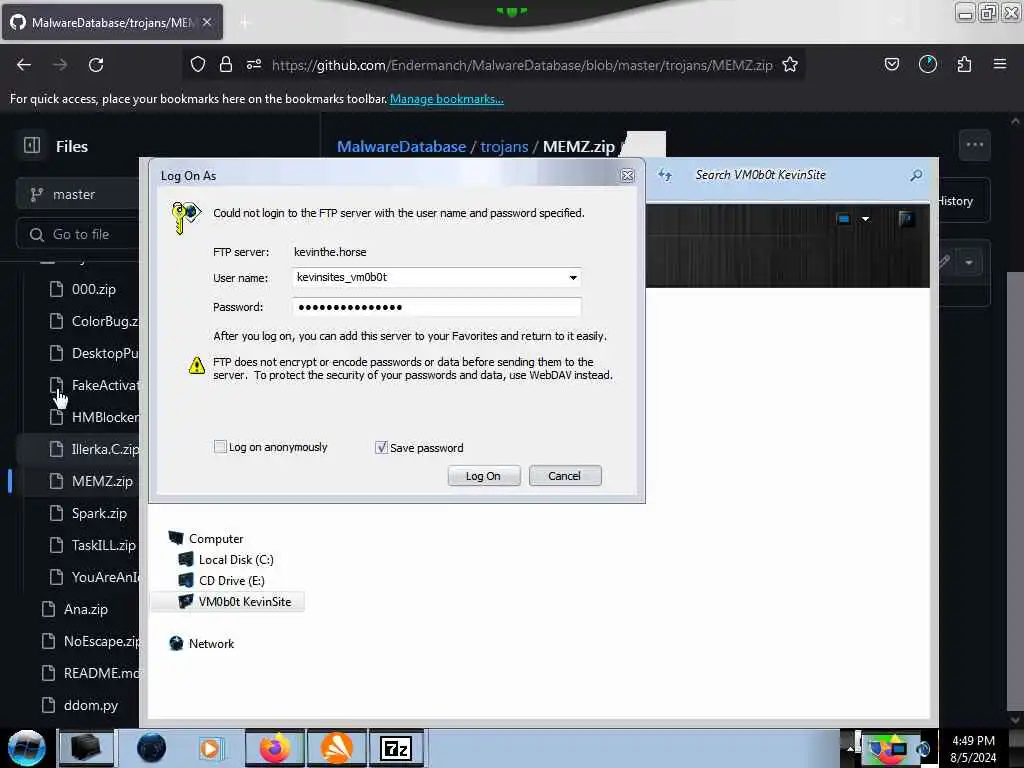Viewport: 1024px width, 768px height.
Task: Click the Firefox reload button
Action: (x=96, y=65)
